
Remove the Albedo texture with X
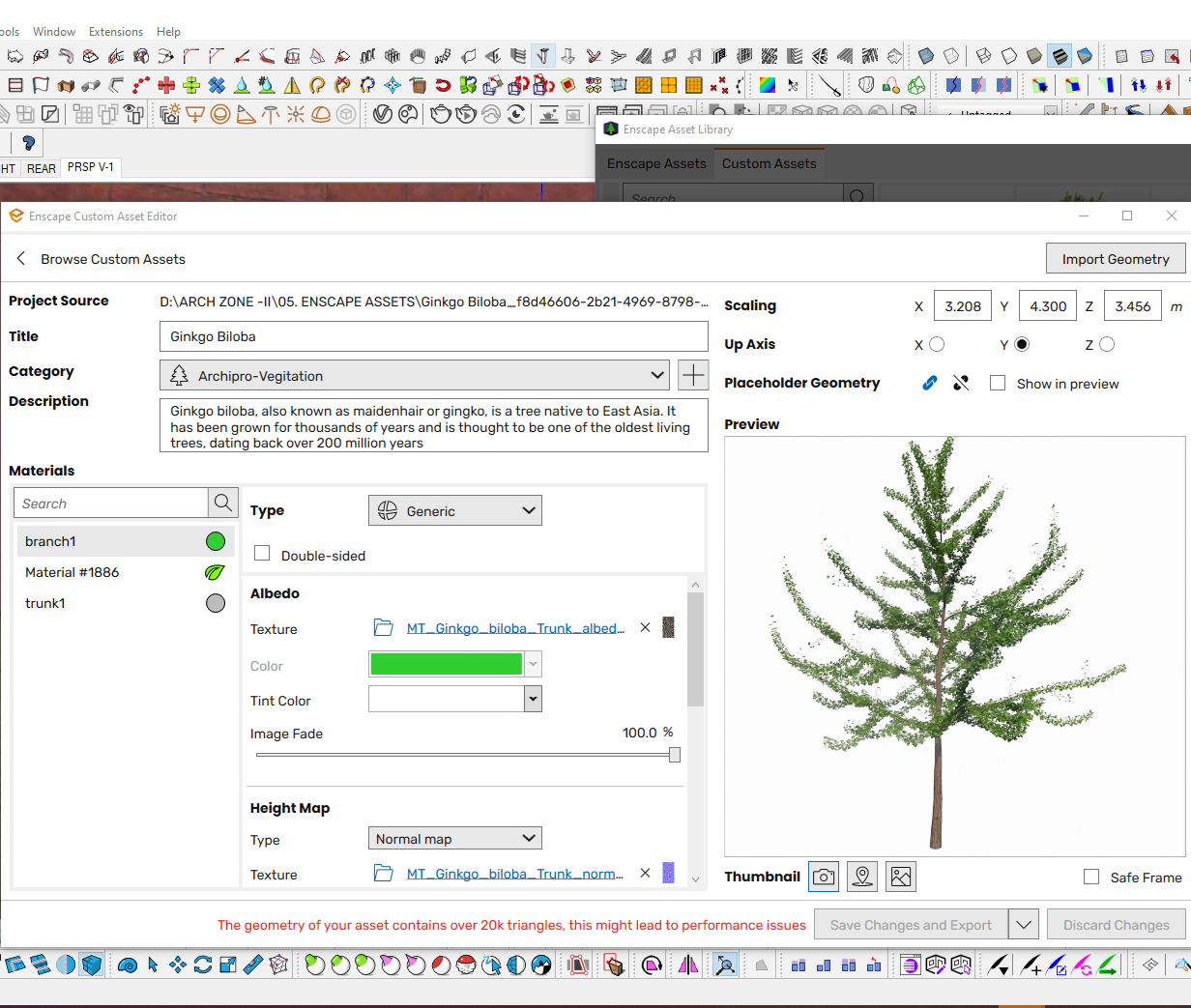tap(645, 627)
